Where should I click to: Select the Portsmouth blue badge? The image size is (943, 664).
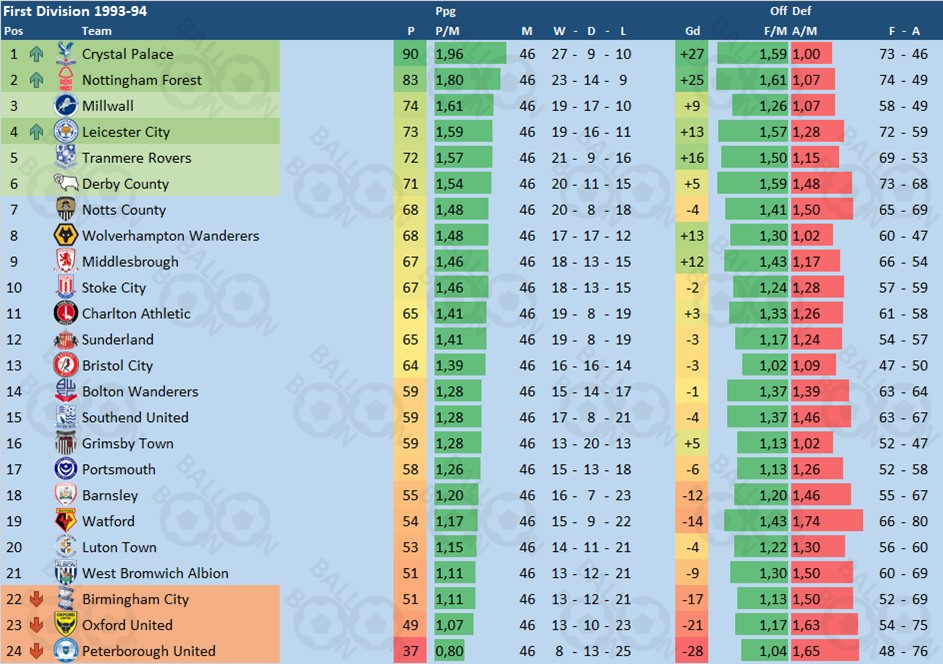65,469
